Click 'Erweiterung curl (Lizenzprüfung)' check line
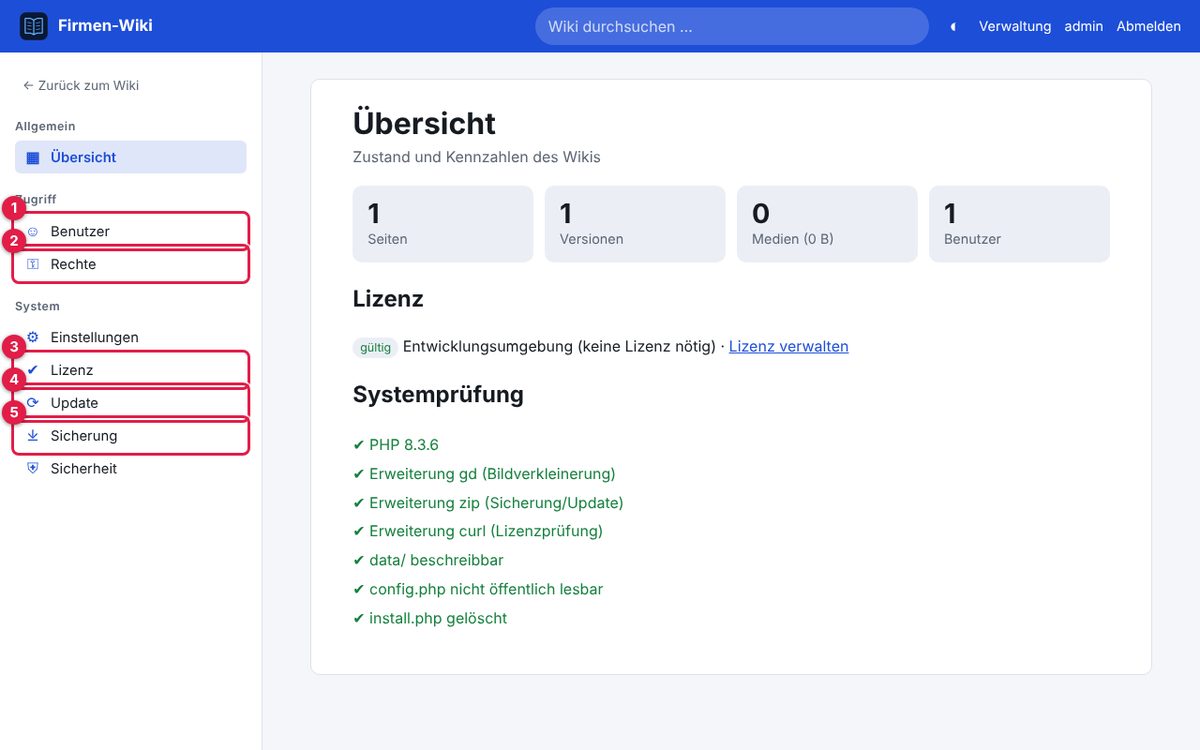 (x=478, y=531)
